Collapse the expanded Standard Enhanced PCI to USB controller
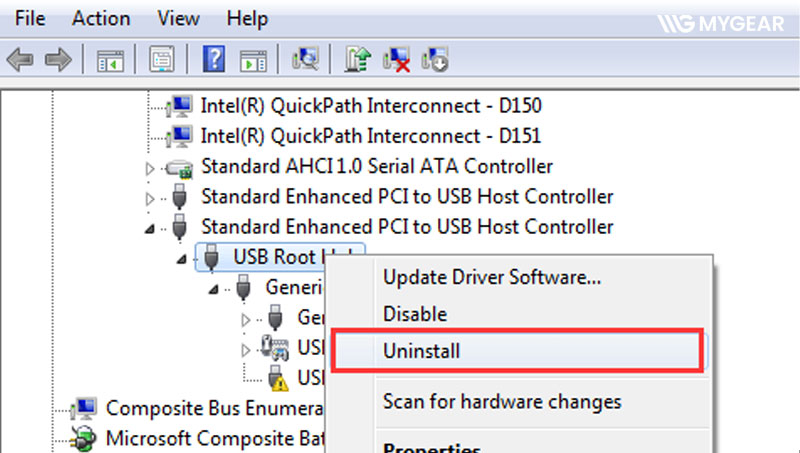 coord(151,228)
